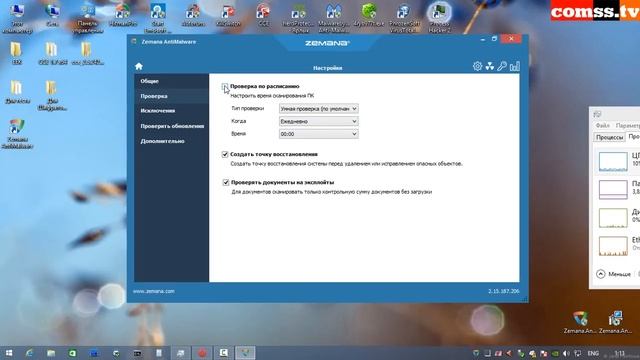Click the system tray clock

pos(620,353)
